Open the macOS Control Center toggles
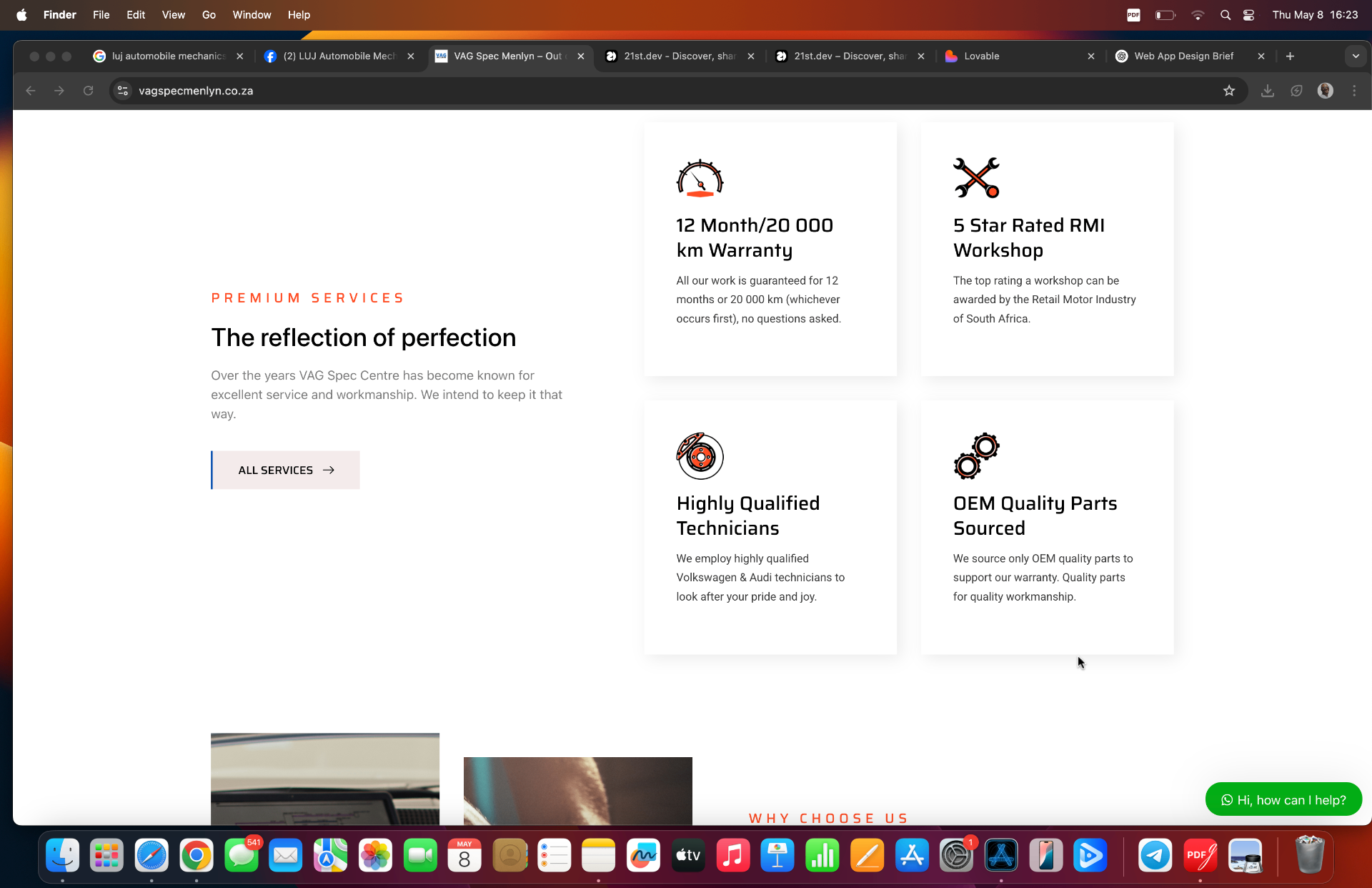Screen dimensions: 1372x888 1248,15
